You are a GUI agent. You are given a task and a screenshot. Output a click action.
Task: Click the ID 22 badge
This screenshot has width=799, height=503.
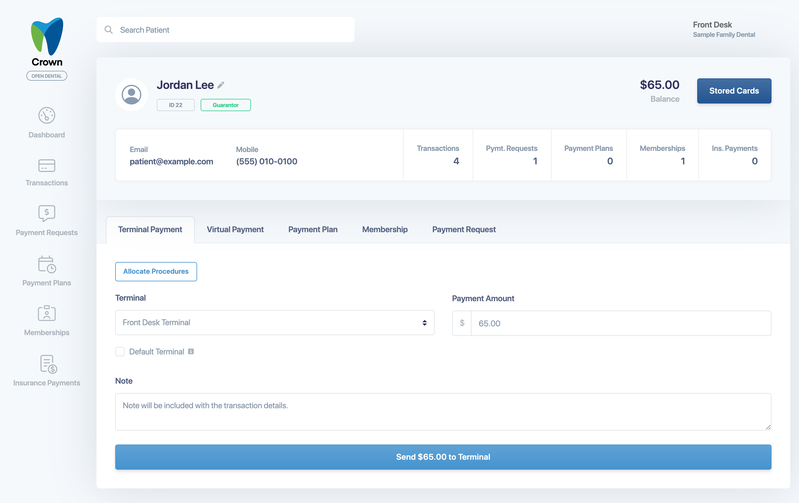click(x=176, y=105)
